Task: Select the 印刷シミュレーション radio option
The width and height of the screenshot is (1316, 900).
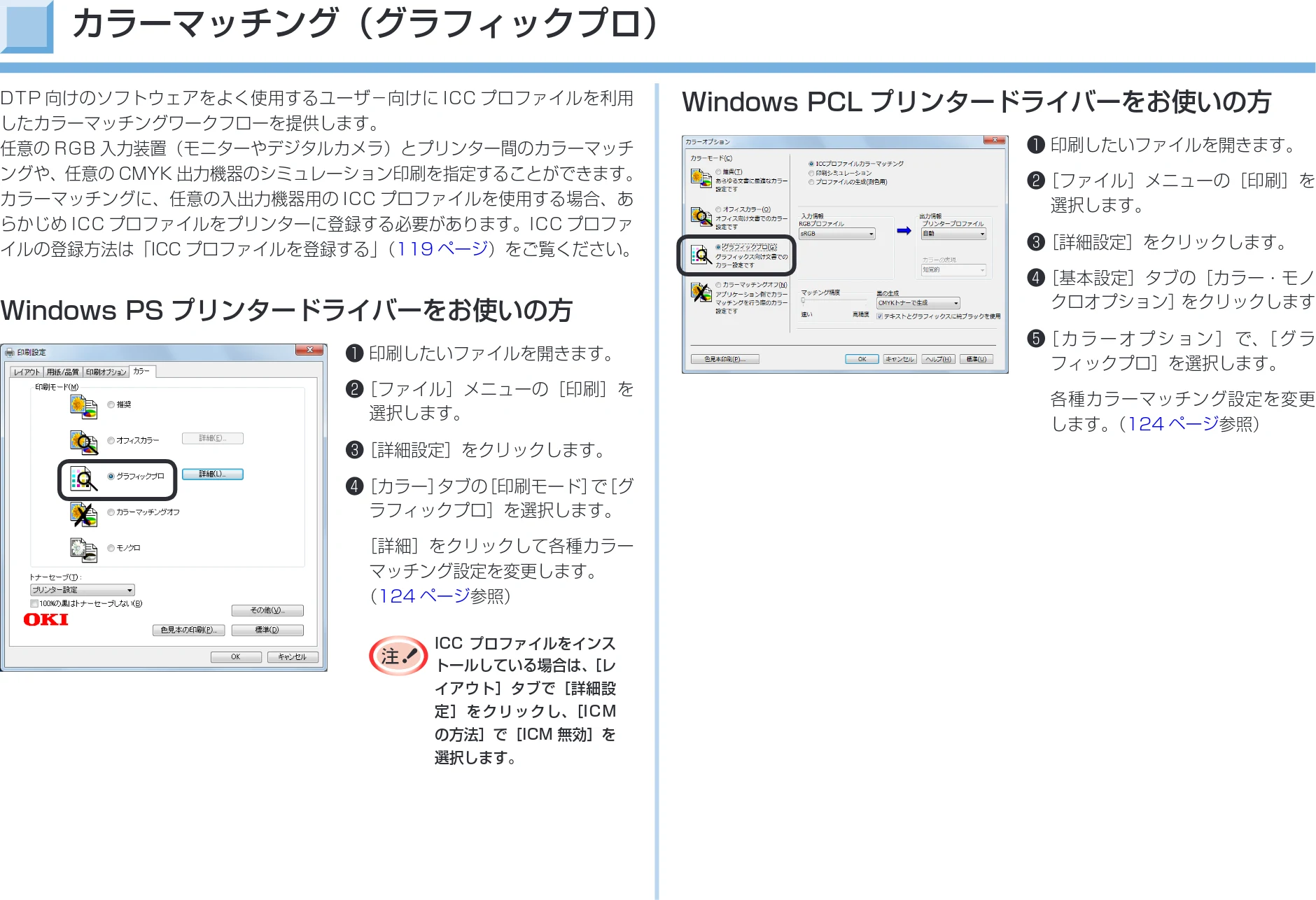Action: (811, 173)
